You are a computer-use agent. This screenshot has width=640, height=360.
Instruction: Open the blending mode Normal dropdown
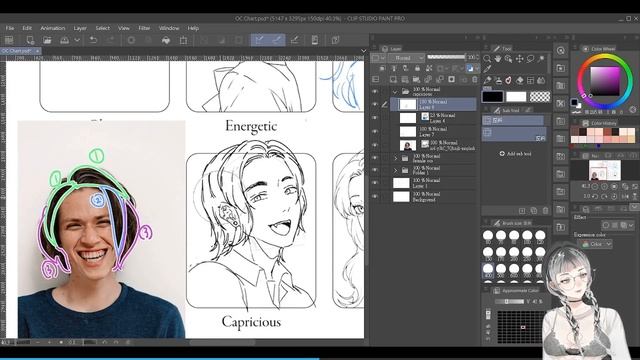[x=406, y=58]
